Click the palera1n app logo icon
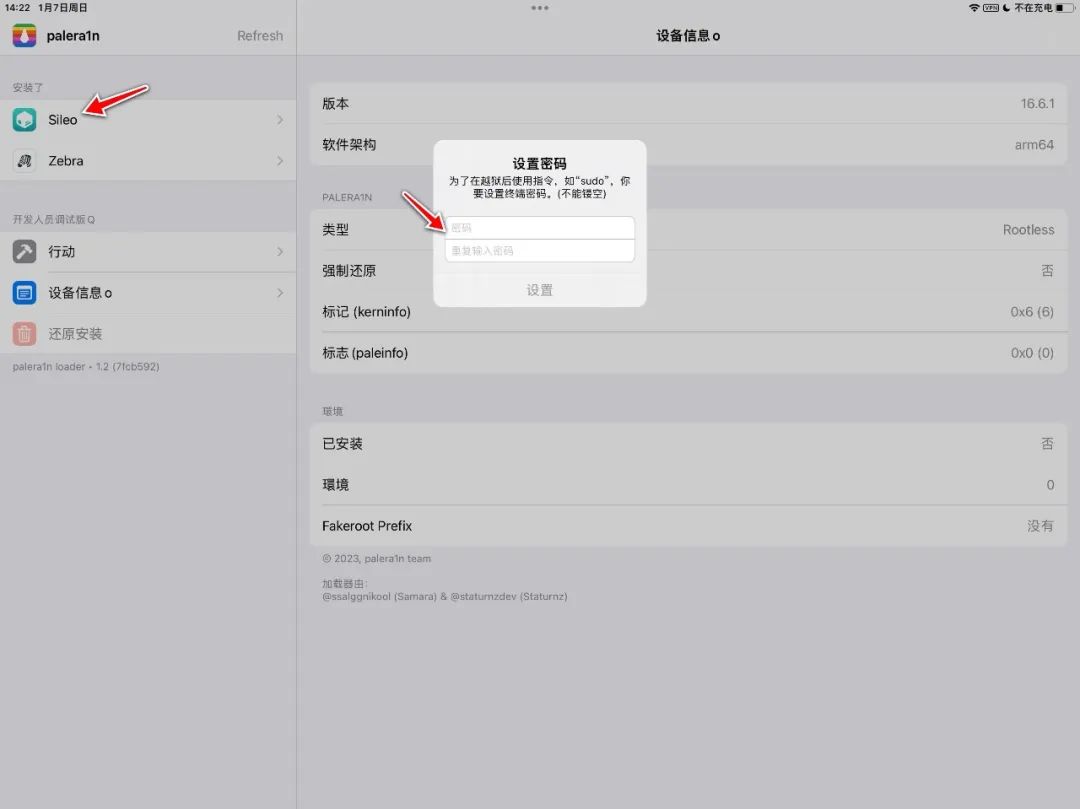The width and height of the screenshot is (1080, 809). coord(24,35)
